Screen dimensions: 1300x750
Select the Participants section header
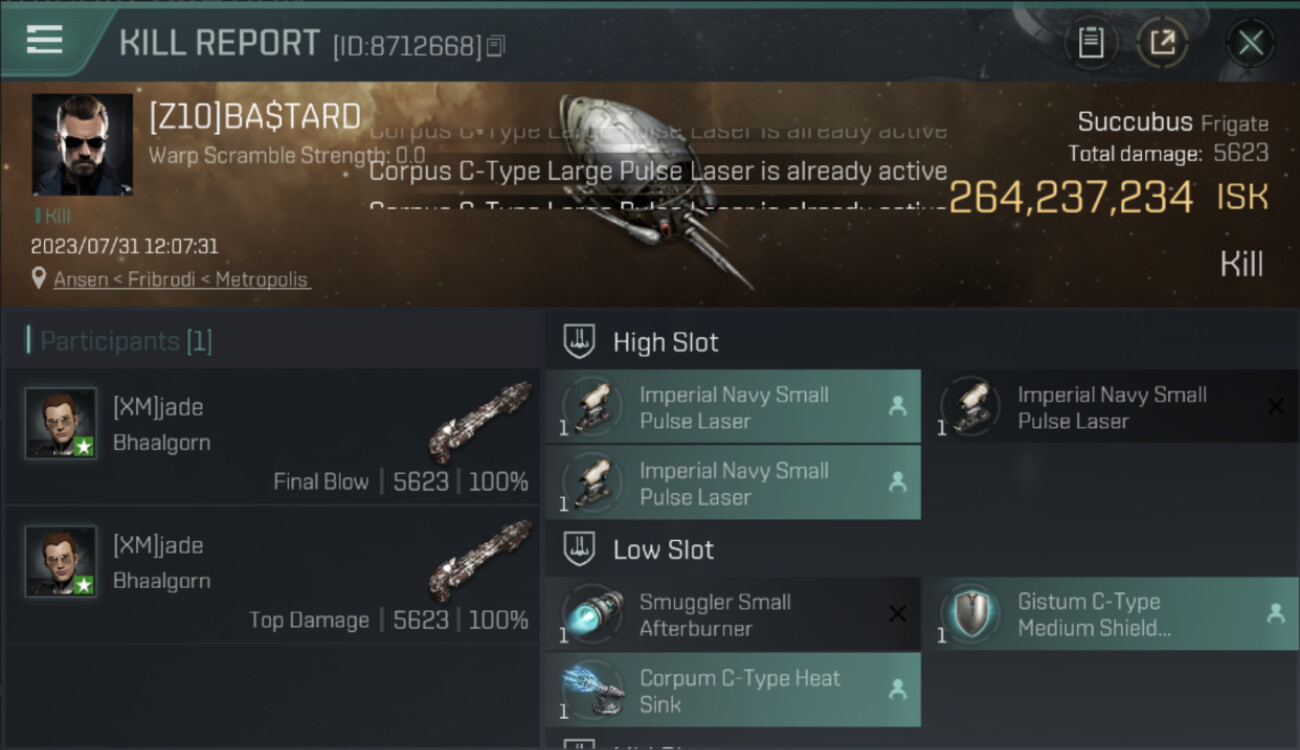pyautogui.click(x=120, y=341)
